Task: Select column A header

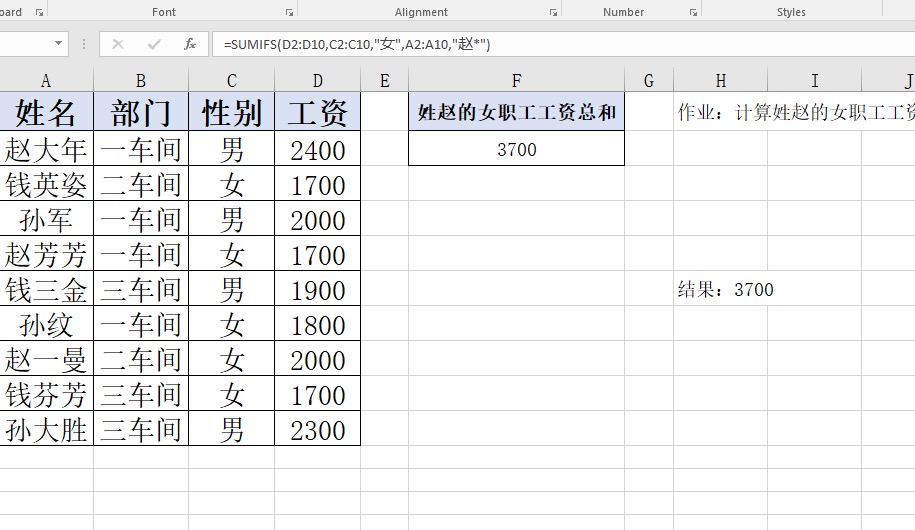Action: pyautogui.click(x=46, y=81)
